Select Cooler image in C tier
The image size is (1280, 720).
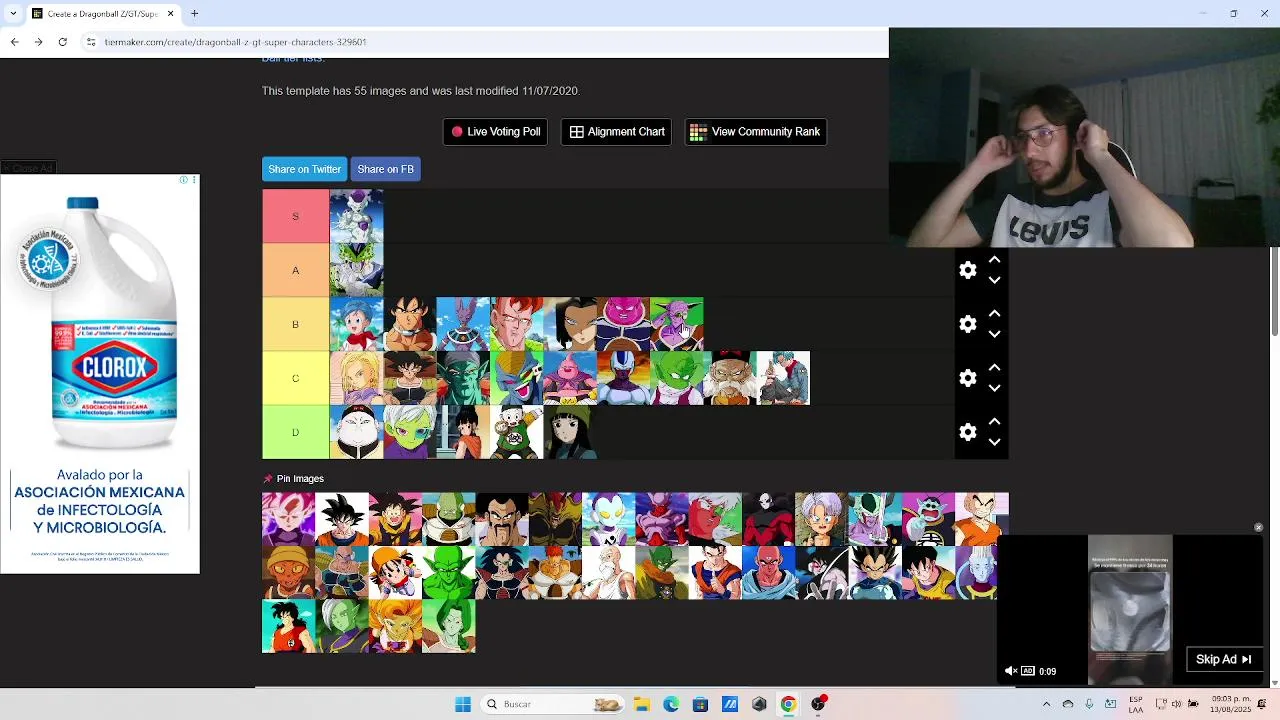pyautogui.click(x=623, y=378)
